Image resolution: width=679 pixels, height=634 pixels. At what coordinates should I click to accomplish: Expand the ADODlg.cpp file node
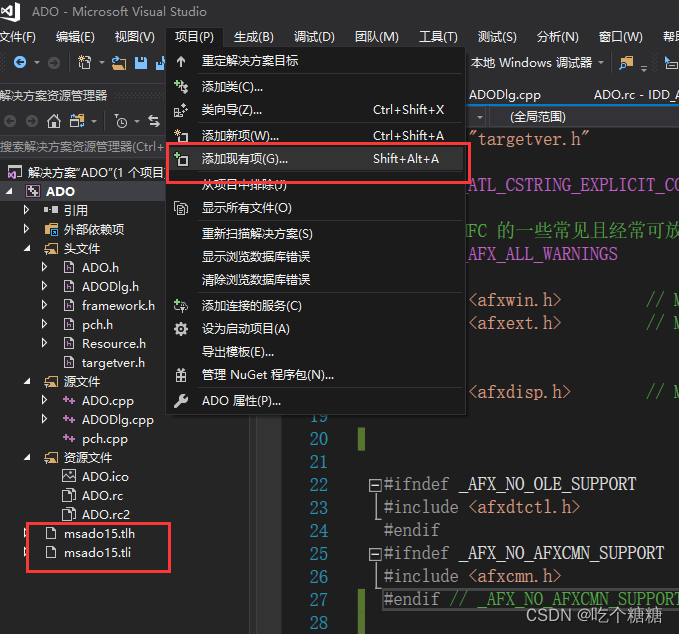44,419
